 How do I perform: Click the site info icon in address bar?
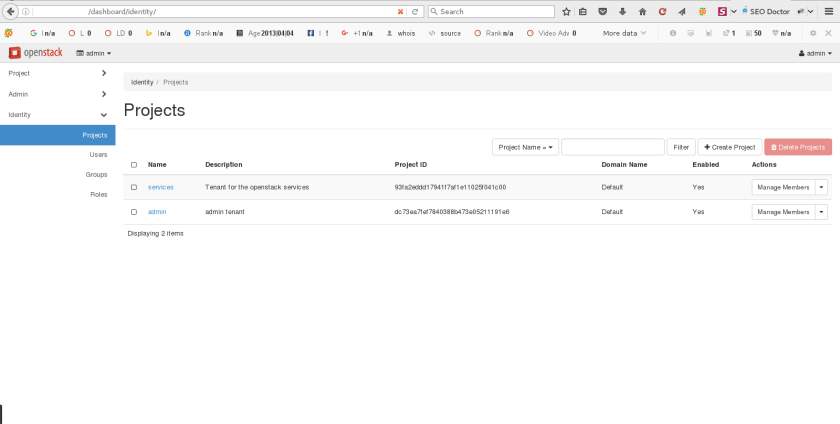(25, 11)
